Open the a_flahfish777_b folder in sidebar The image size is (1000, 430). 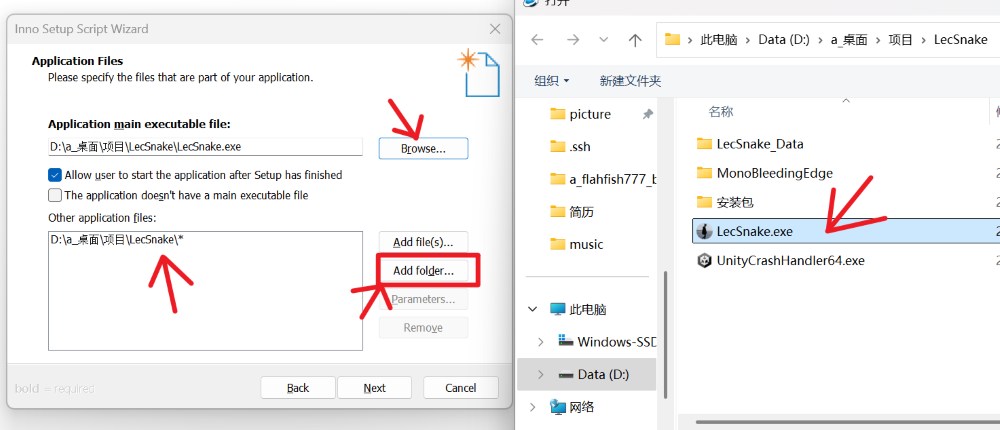point(603,179)
